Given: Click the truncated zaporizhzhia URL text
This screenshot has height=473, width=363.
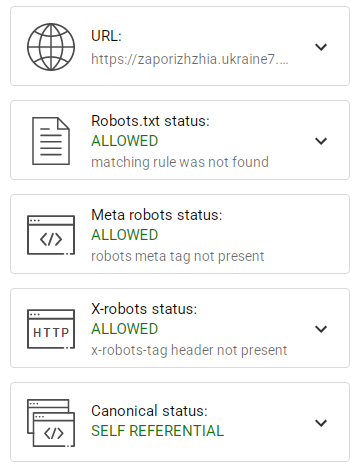Looking at the screenshot, I should (x=190, y=59).
